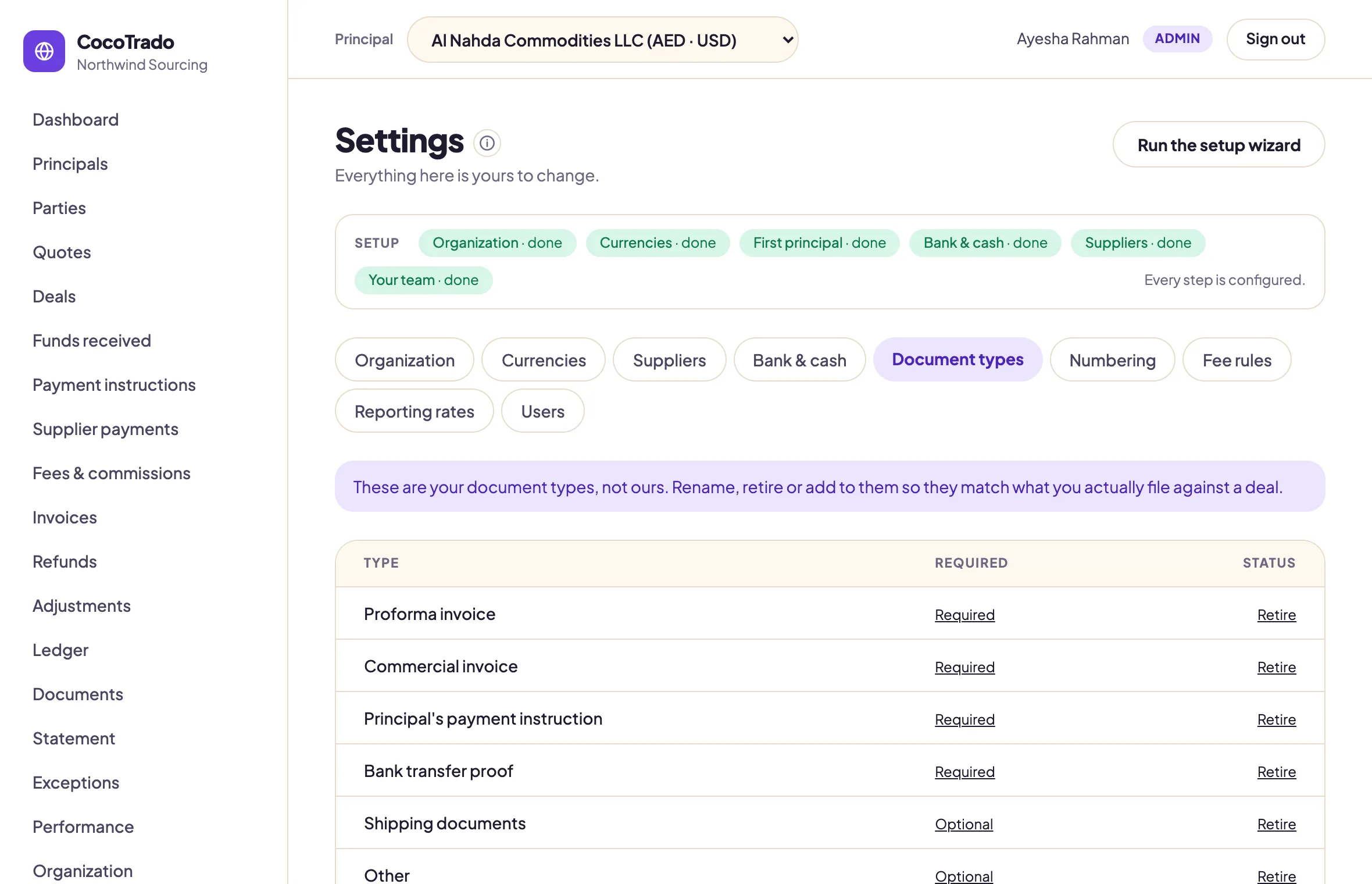Run the setup wizard

[1219, 145]
